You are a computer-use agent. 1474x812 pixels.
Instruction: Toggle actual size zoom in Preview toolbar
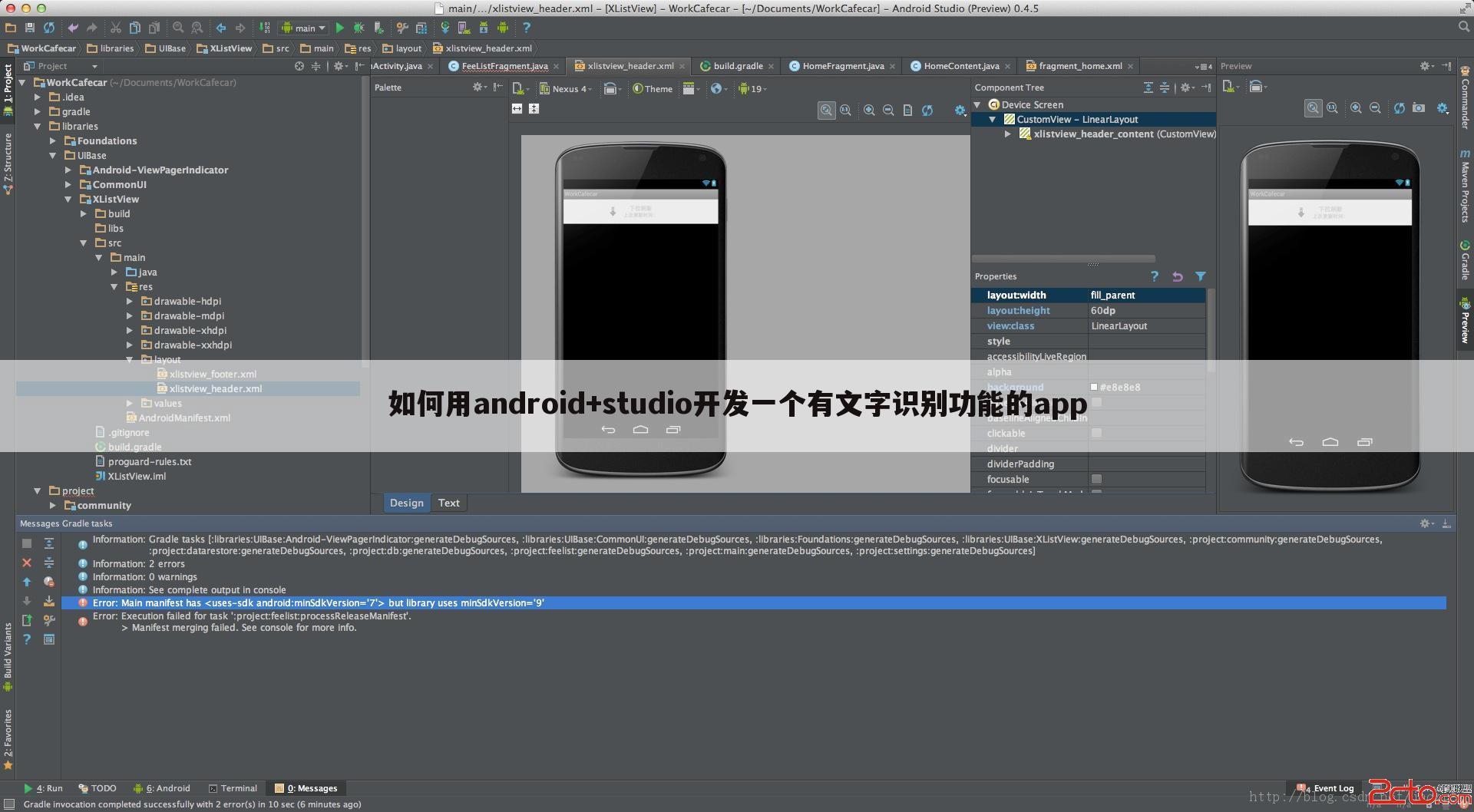[1332, 108]
